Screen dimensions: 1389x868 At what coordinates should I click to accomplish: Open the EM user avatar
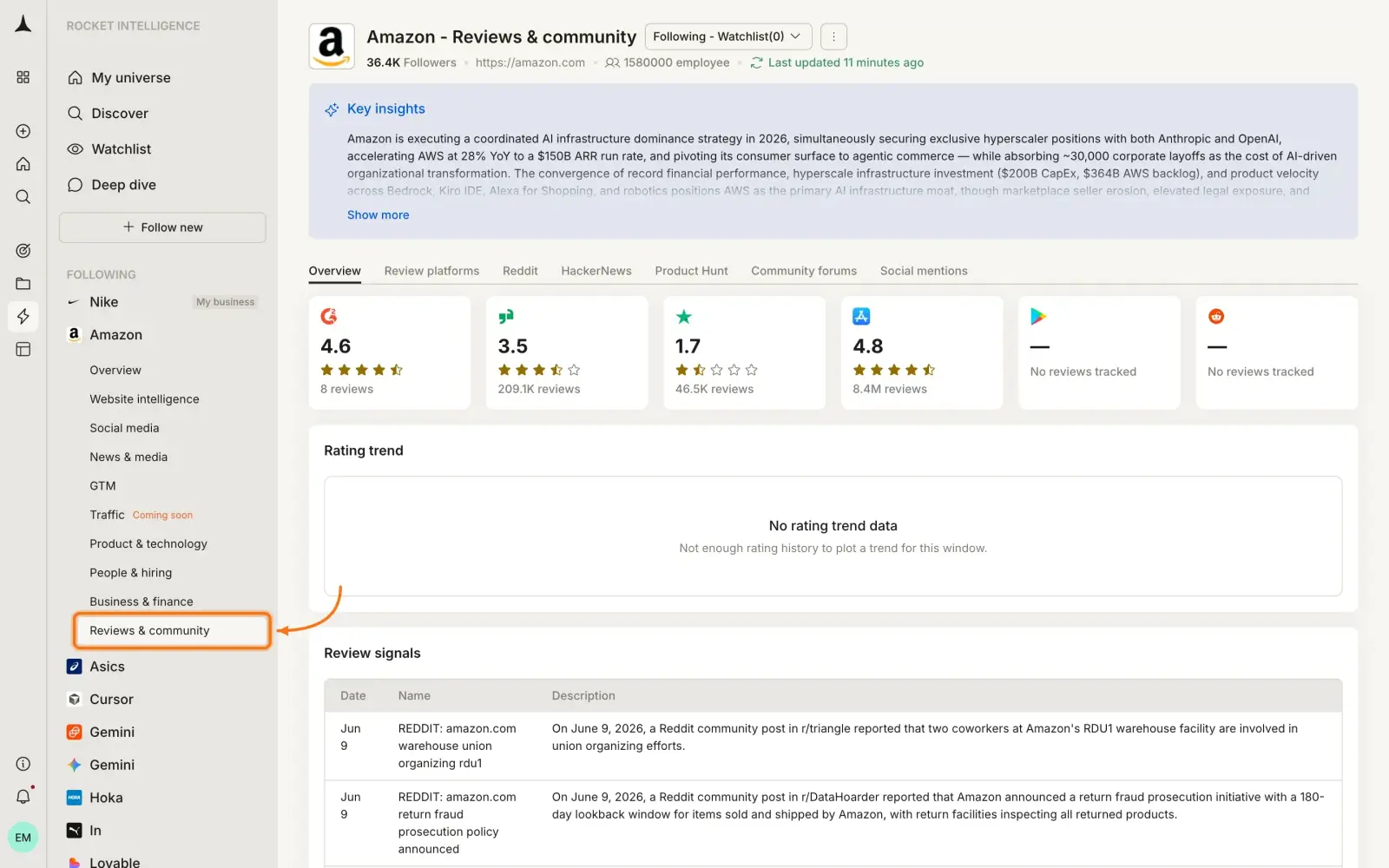tap(23, 838)
